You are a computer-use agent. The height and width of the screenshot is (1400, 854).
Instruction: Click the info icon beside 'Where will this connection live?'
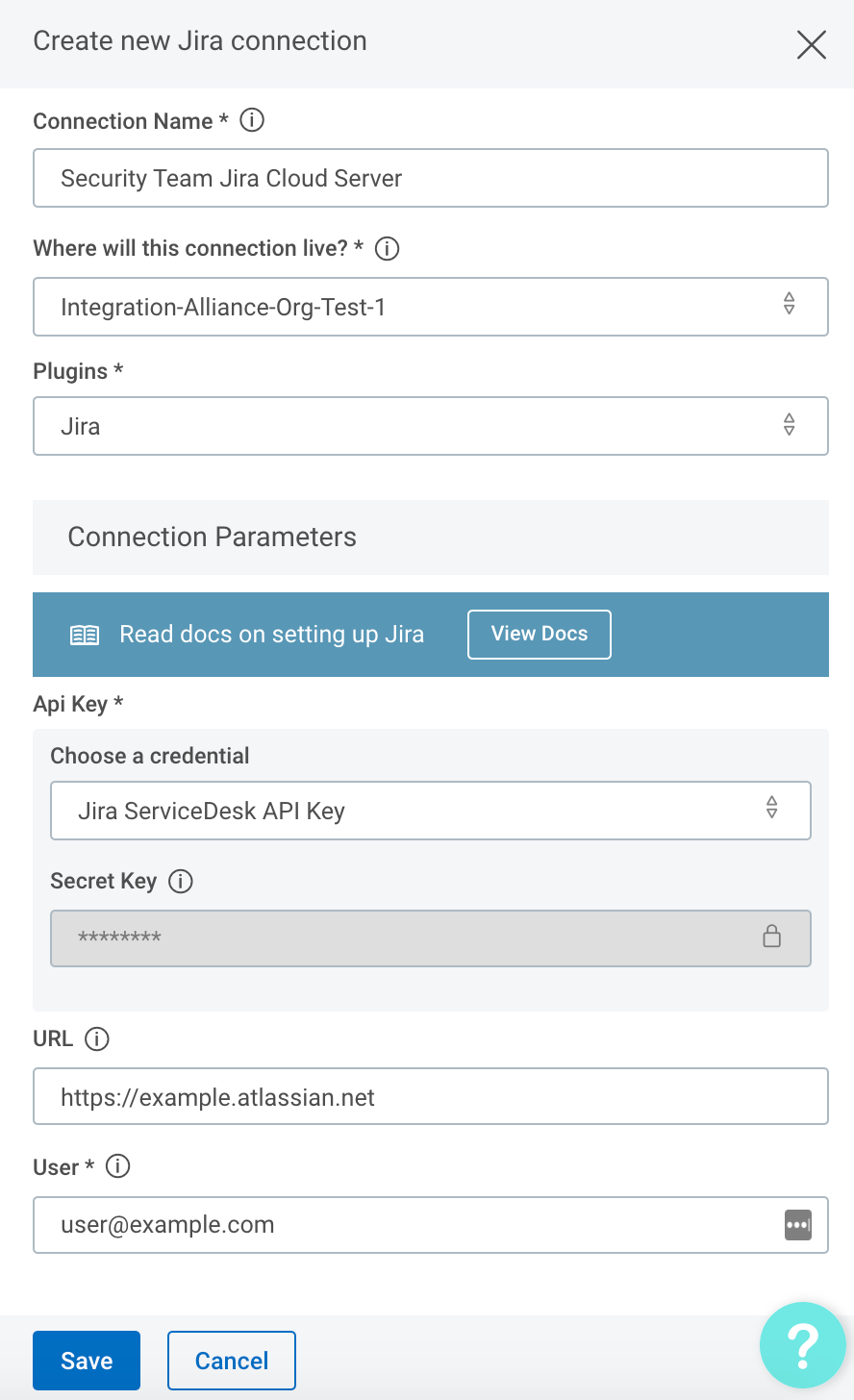pos(387,248)
